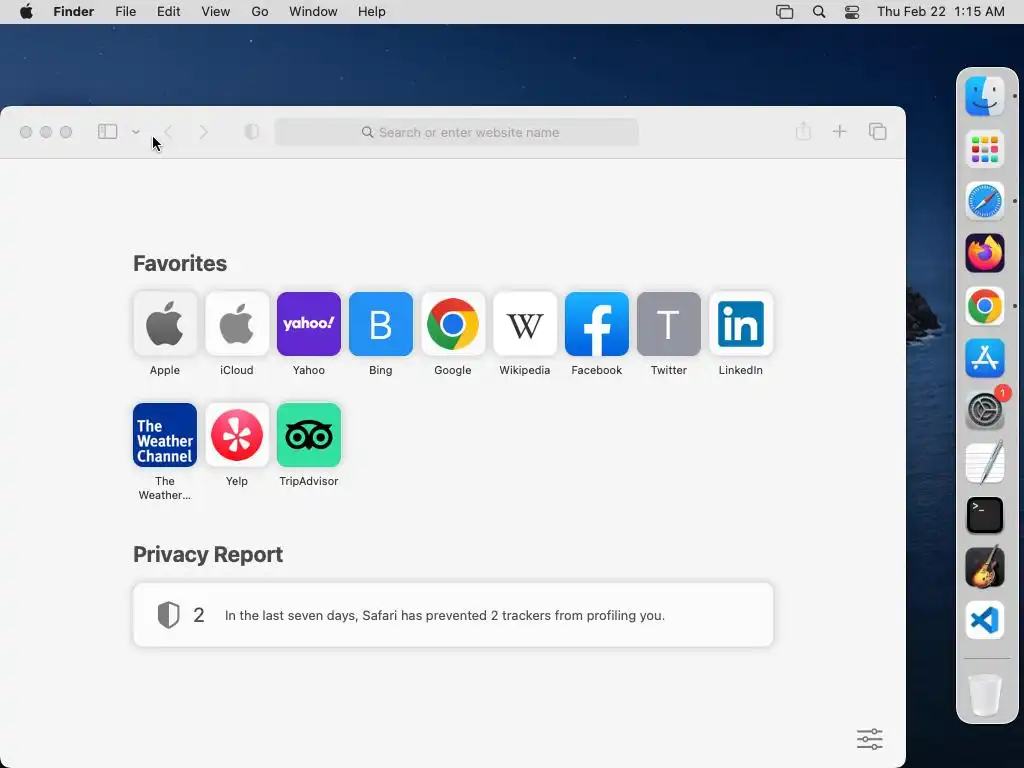The image size is (1024, 768).
Task: Expand the tab group dropdown chevron
Action: [x=136, y=132]
